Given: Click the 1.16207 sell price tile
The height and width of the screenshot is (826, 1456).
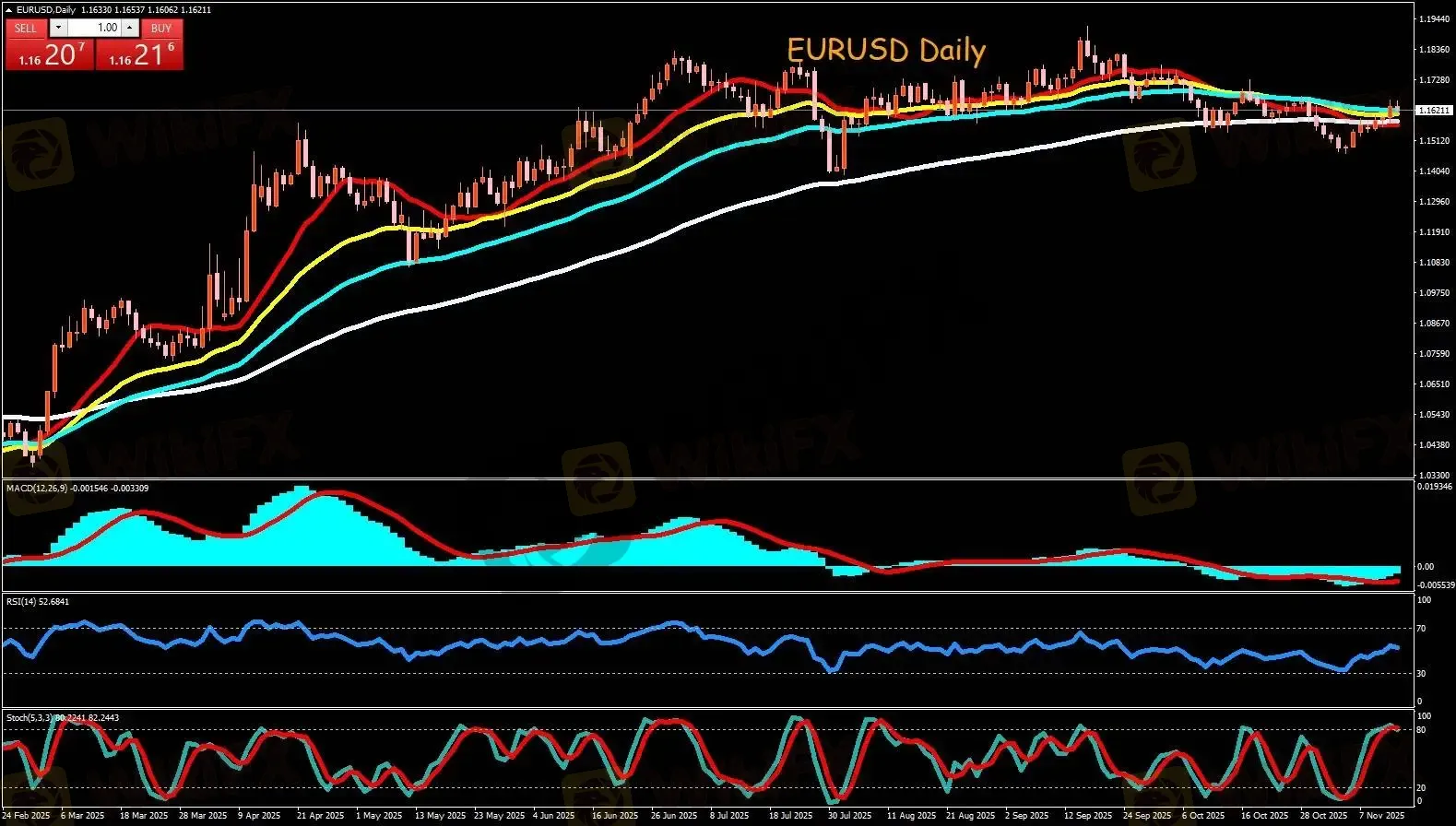Looking at the screenshot, I should (49, 55).
